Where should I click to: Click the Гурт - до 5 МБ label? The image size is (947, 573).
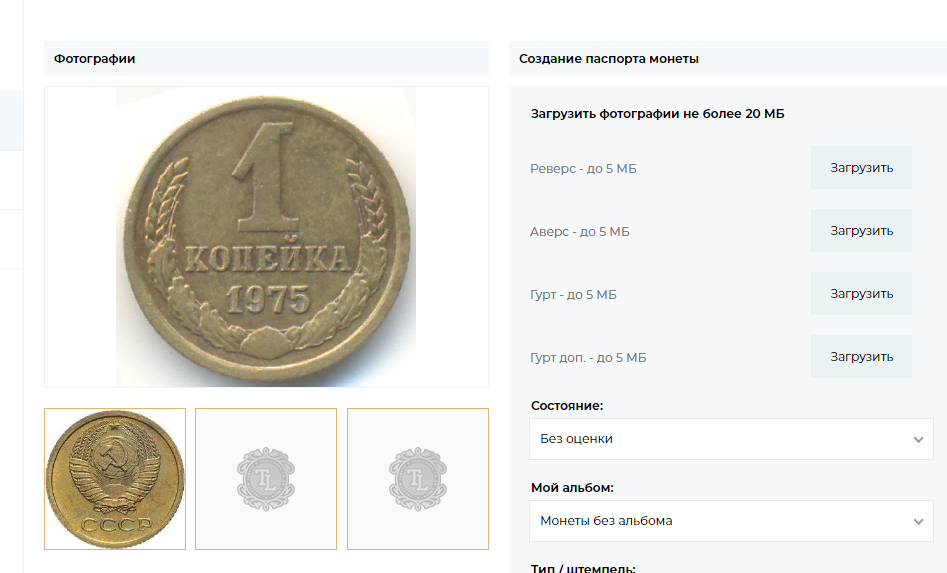(x=573, y=295)
